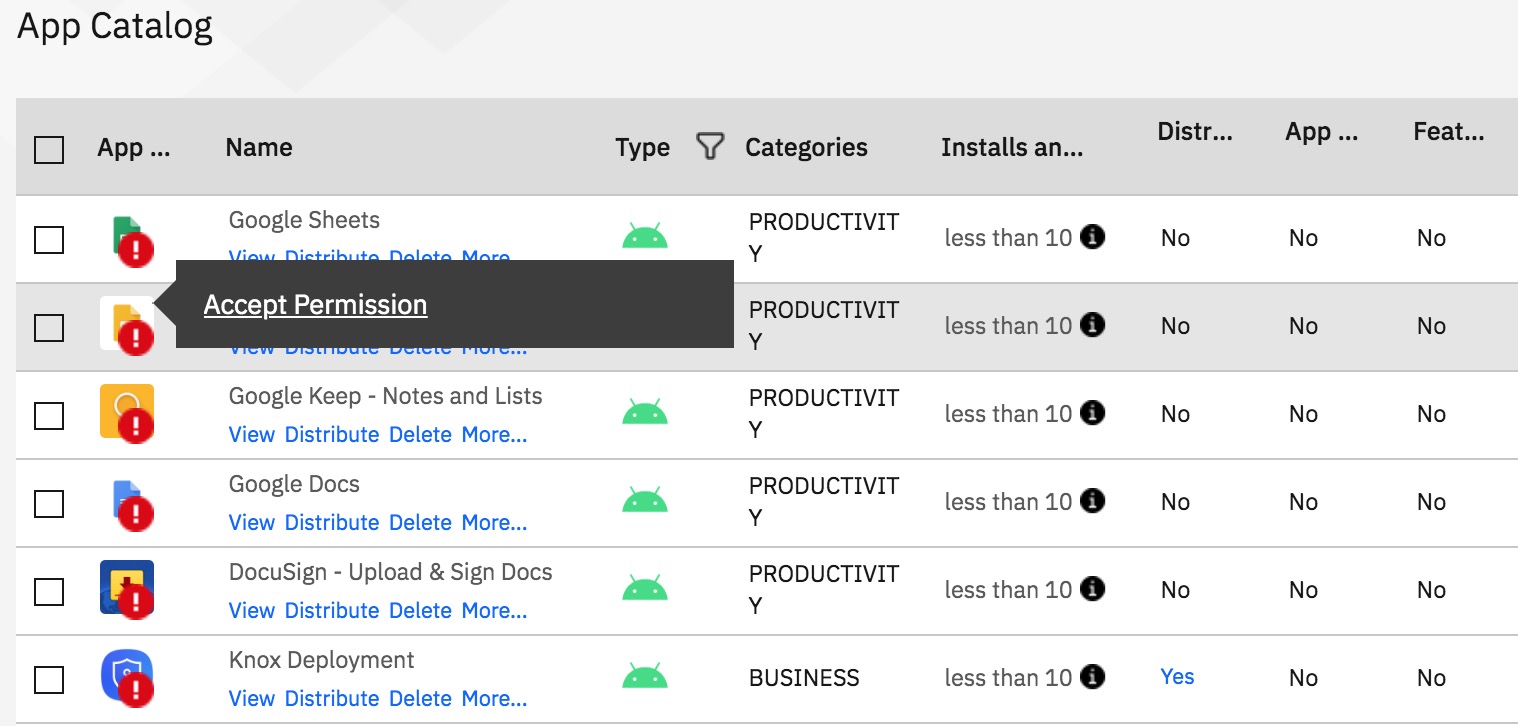Click Delete link for Knox Deployment
Viewport: 1518px width, 726px height.
tap(420, 699)
